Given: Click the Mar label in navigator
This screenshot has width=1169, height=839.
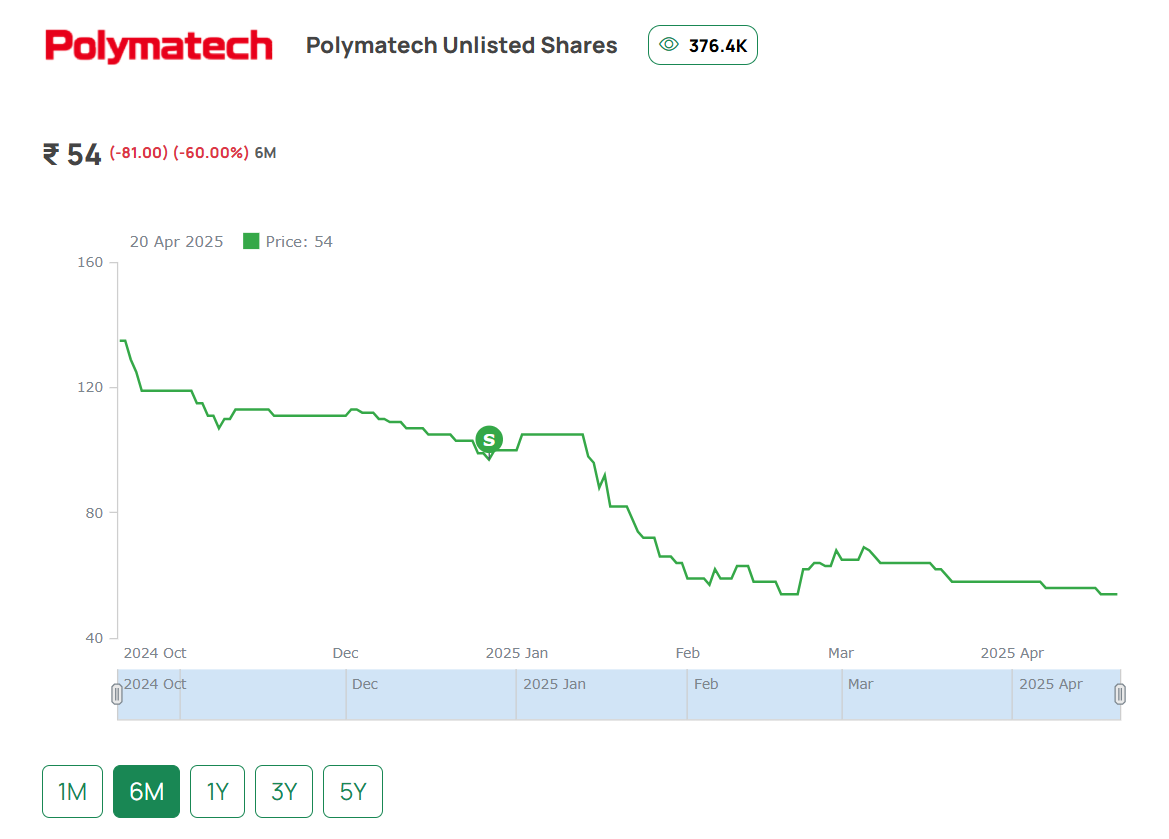Looking at the screenshot, I should 860,684.
